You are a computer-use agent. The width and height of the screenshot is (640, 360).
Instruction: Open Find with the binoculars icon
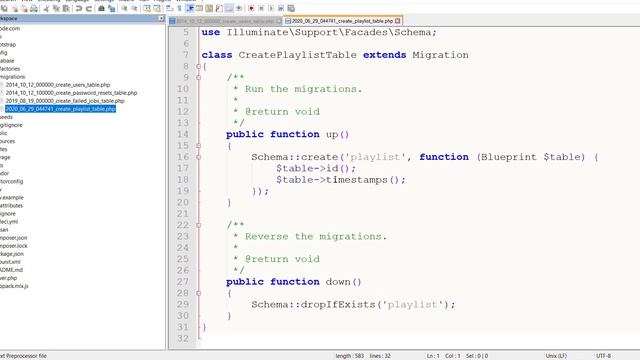[x=101, y=8]
